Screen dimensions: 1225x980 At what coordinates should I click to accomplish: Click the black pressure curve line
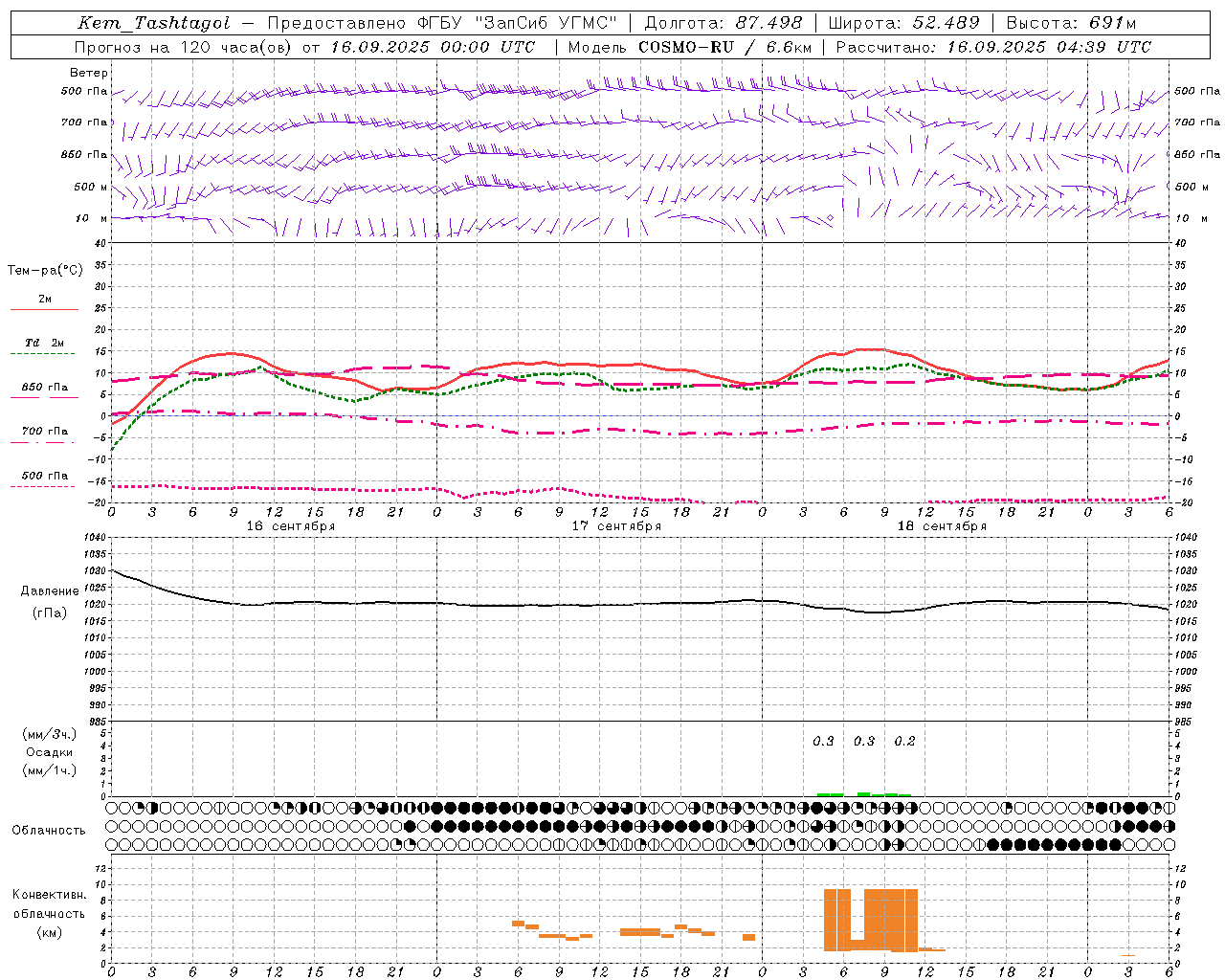[640, 604]
